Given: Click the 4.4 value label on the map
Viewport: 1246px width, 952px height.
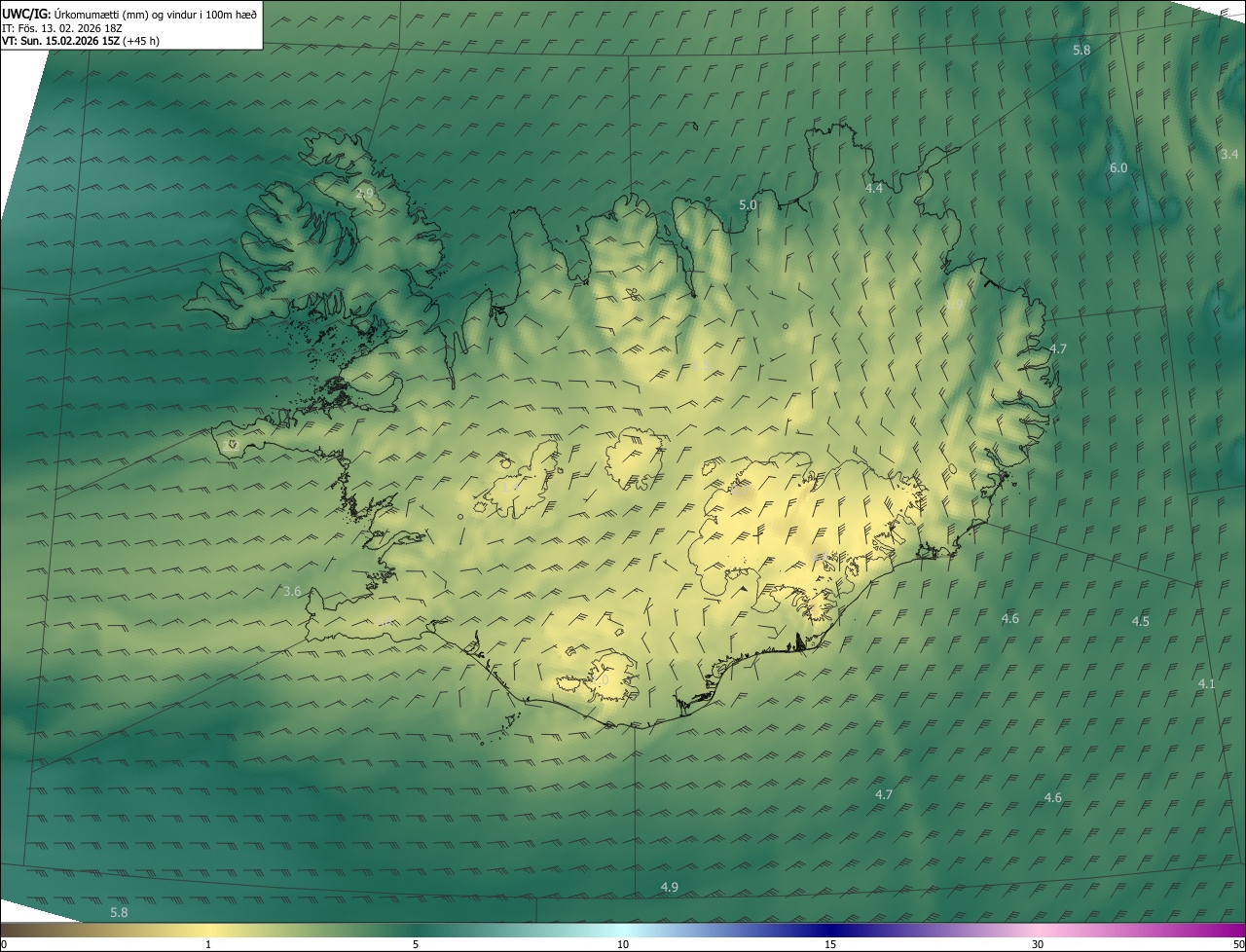Looking at the screenshot, I should coord(874,188).
